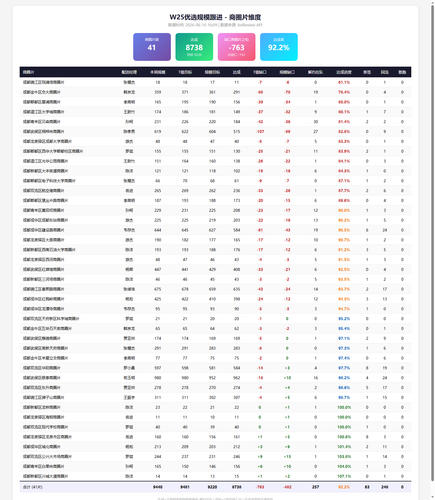Screen dimensions: 435x500
Task: Click the "-107" gap cell
Action: point(260,131)
